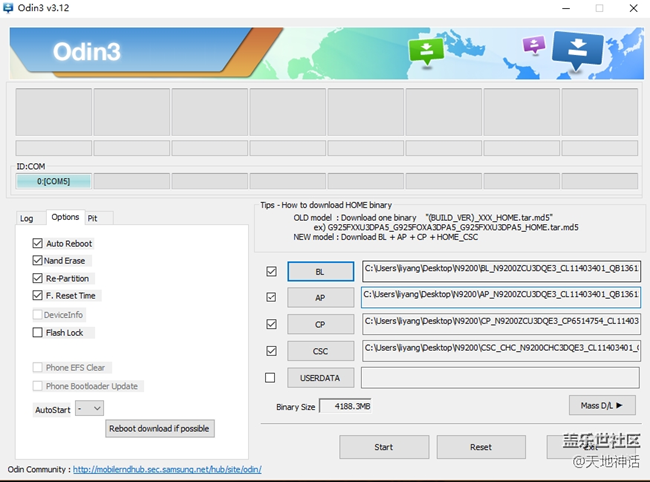Screen dimensions: 650x482
Task: Click the AP file selection button
Action: coord(320,298)
